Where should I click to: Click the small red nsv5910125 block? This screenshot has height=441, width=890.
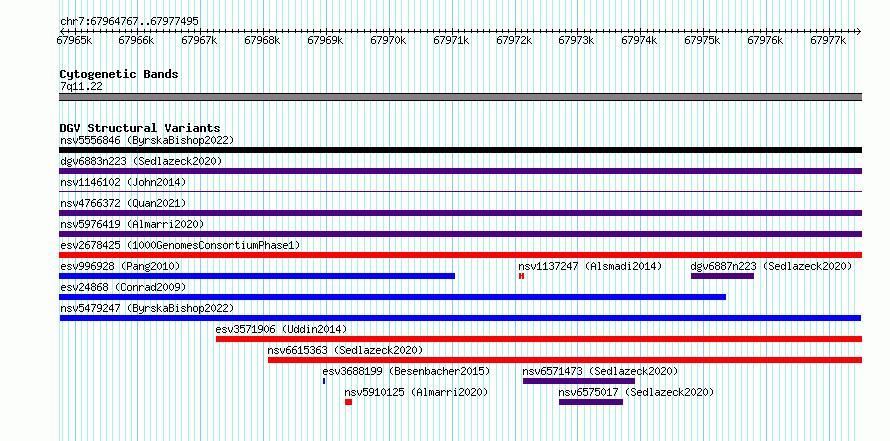pos(349,402)
